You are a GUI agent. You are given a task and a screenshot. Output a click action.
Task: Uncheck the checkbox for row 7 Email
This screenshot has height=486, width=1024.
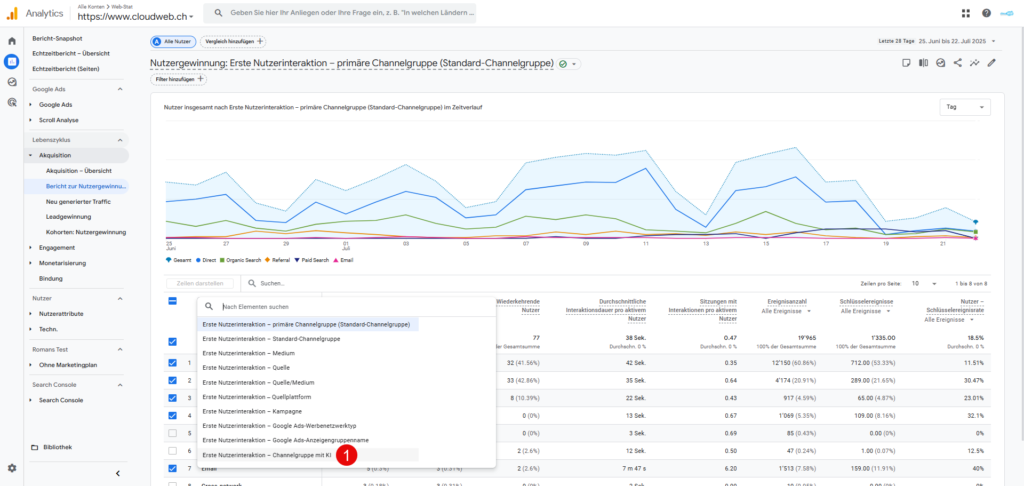(173, 467)
